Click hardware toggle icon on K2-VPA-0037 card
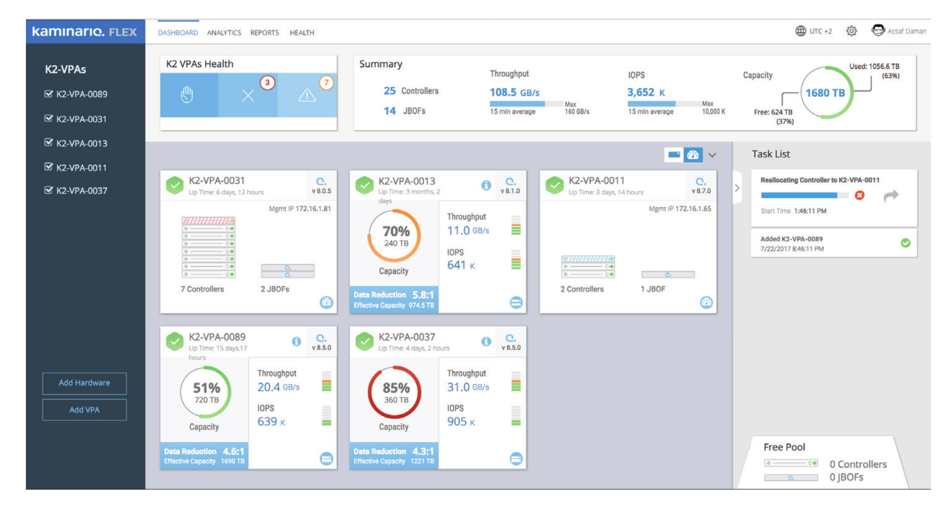950x517 pixels. click(516, 459)
